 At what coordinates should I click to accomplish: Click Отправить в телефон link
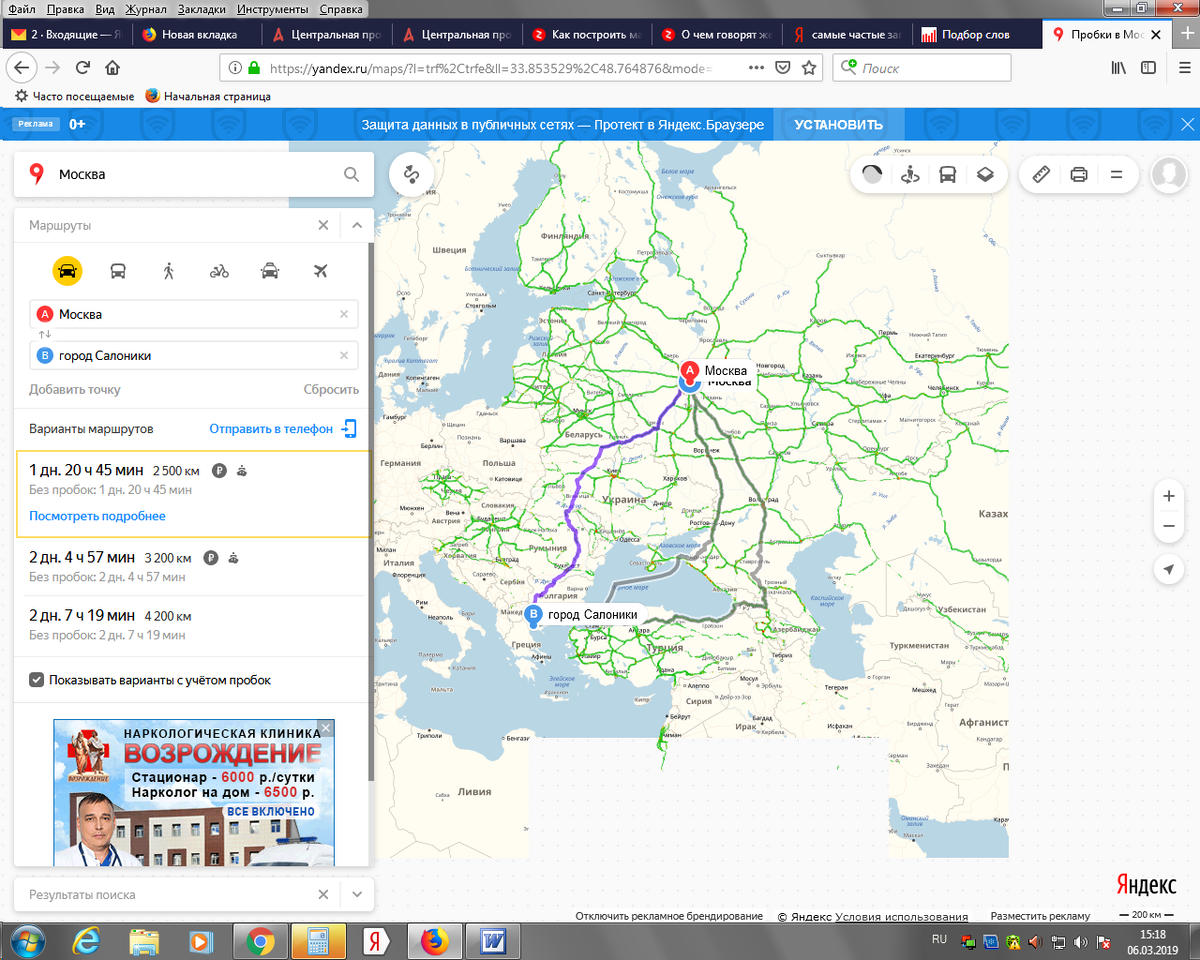coord(271,429)
